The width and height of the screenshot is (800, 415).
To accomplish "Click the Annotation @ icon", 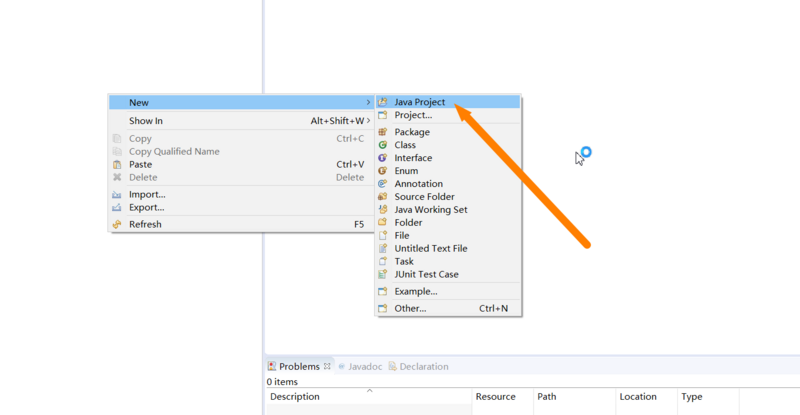I will [383, 184].
